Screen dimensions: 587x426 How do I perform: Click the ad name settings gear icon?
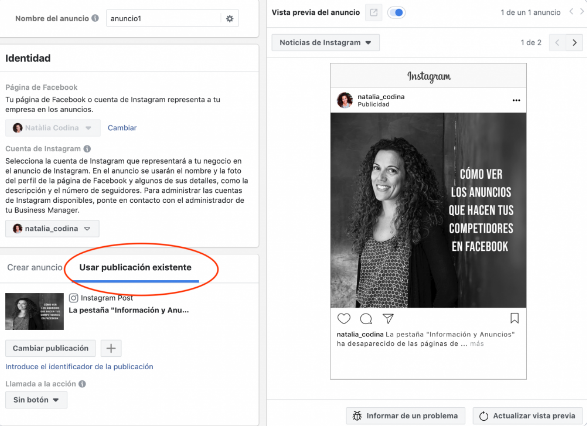point(229,18)
